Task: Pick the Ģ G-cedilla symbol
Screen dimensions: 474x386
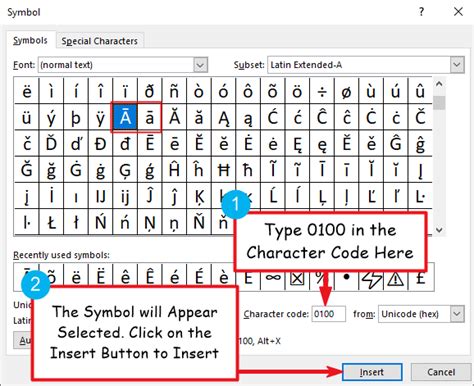Action: [x=125, y=170]
